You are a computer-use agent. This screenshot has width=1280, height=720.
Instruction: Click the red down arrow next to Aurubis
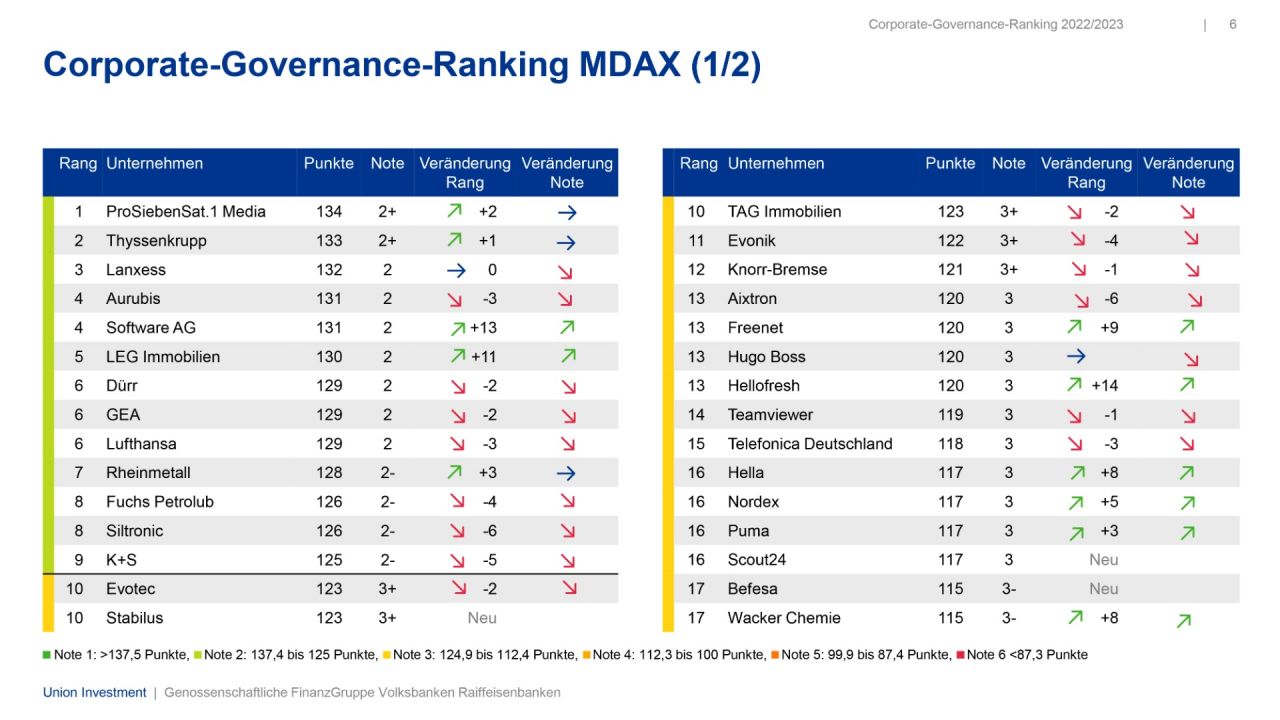point(454,298)
